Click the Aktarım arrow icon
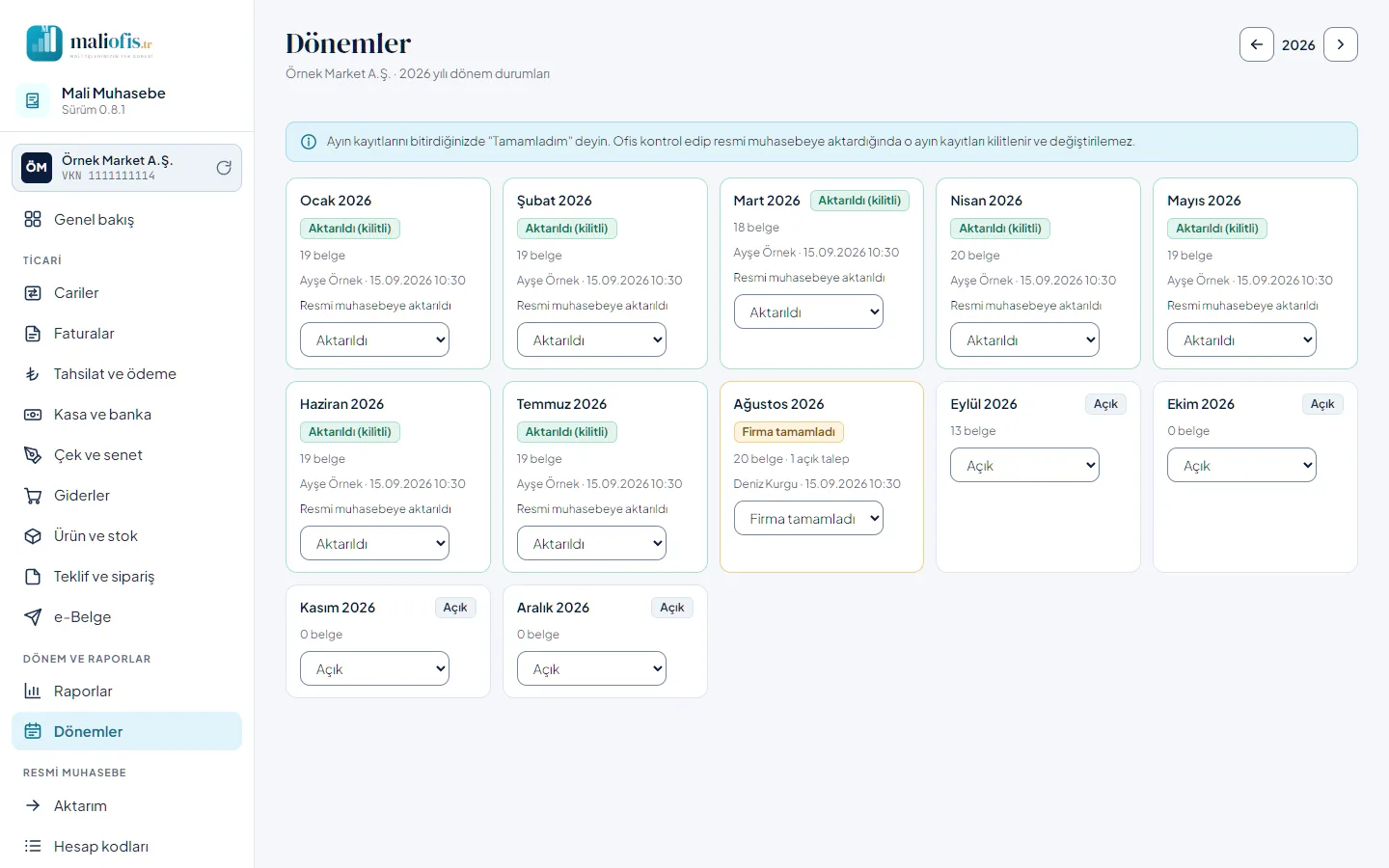This screenshot has height=868, width=1389. coord(33,805)
